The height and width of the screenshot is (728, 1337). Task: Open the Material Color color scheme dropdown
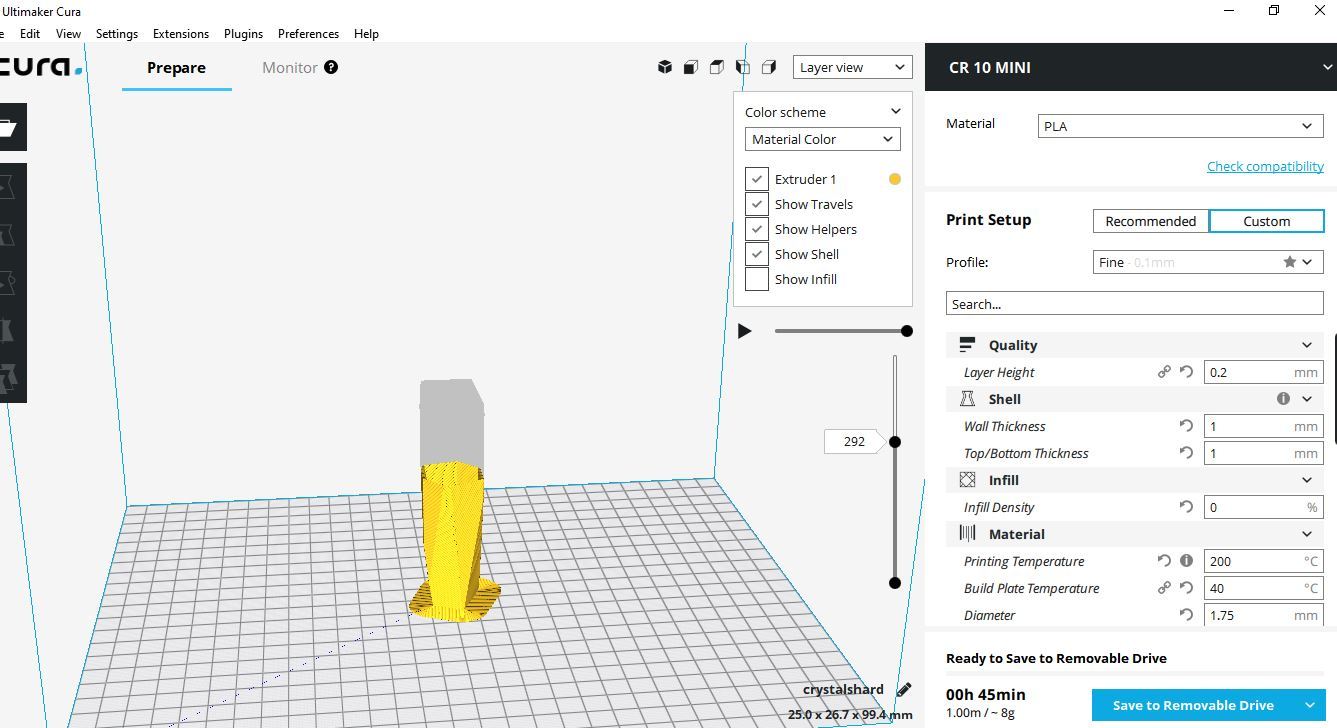tap(821, 139)
